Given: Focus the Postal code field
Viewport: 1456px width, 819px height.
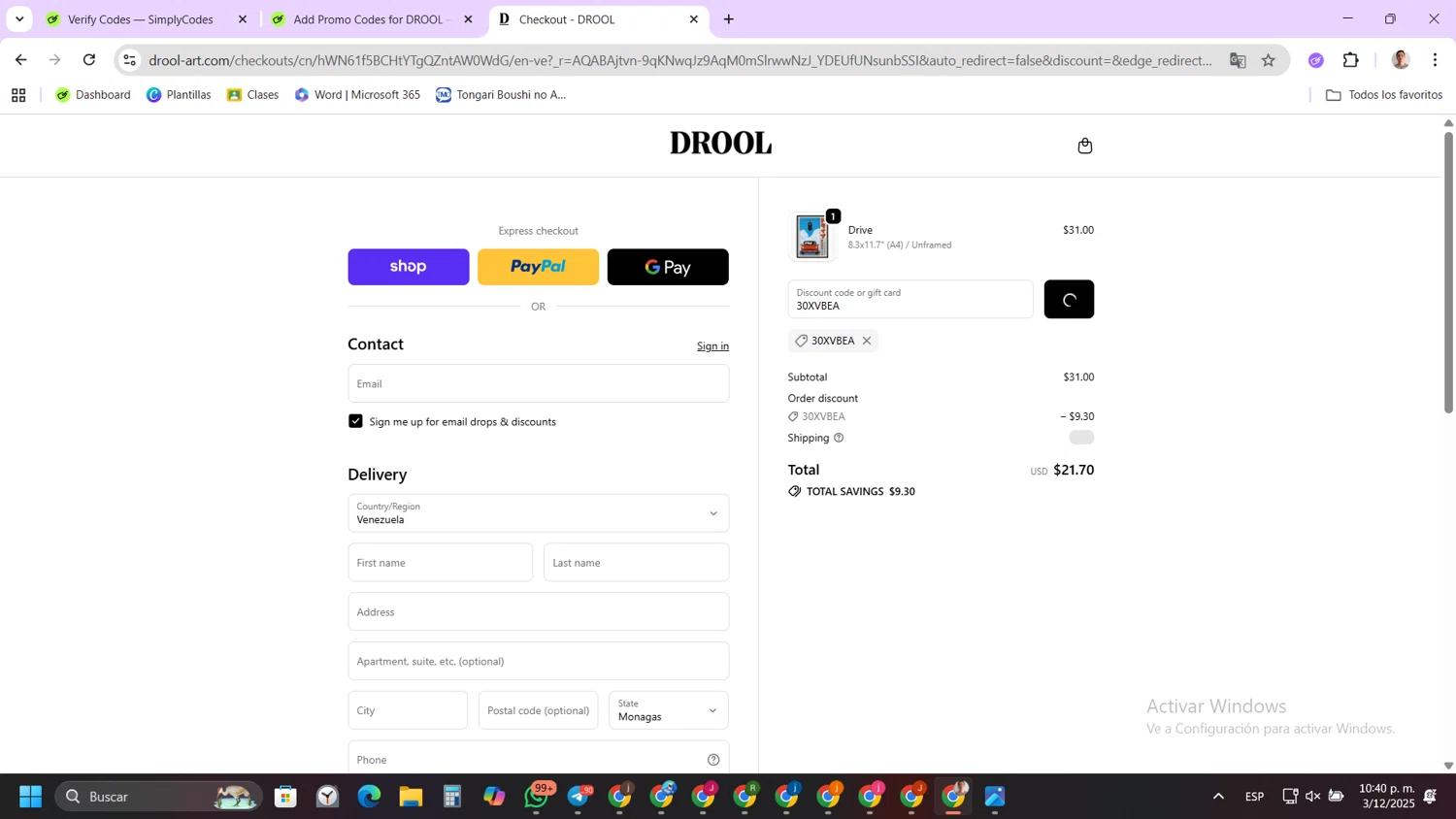Looking at the screenshot, I should 539,710.
